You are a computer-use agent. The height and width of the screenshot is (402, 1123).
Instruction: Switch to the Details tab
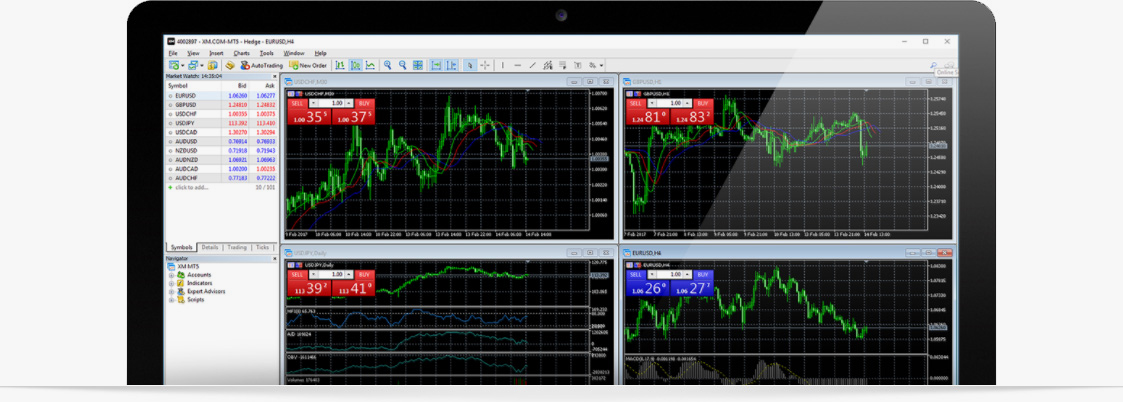[210, 247]
